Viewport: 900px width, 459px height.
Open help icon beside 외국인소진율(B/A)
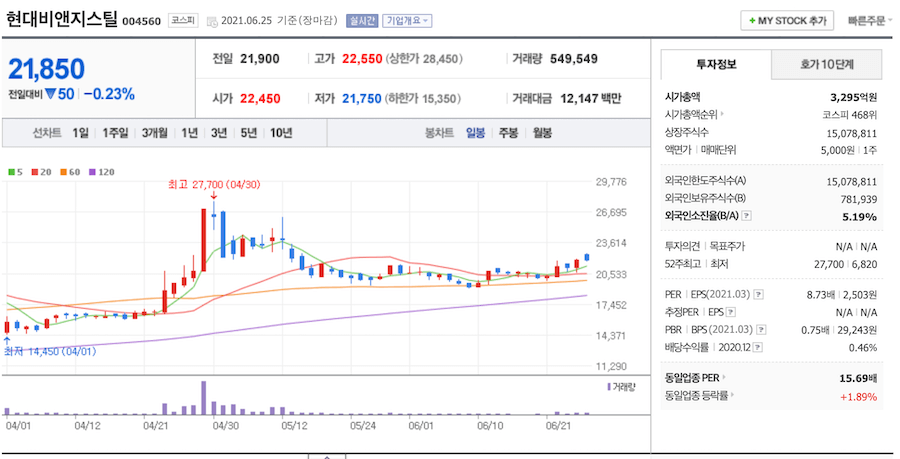pos(747,216)
